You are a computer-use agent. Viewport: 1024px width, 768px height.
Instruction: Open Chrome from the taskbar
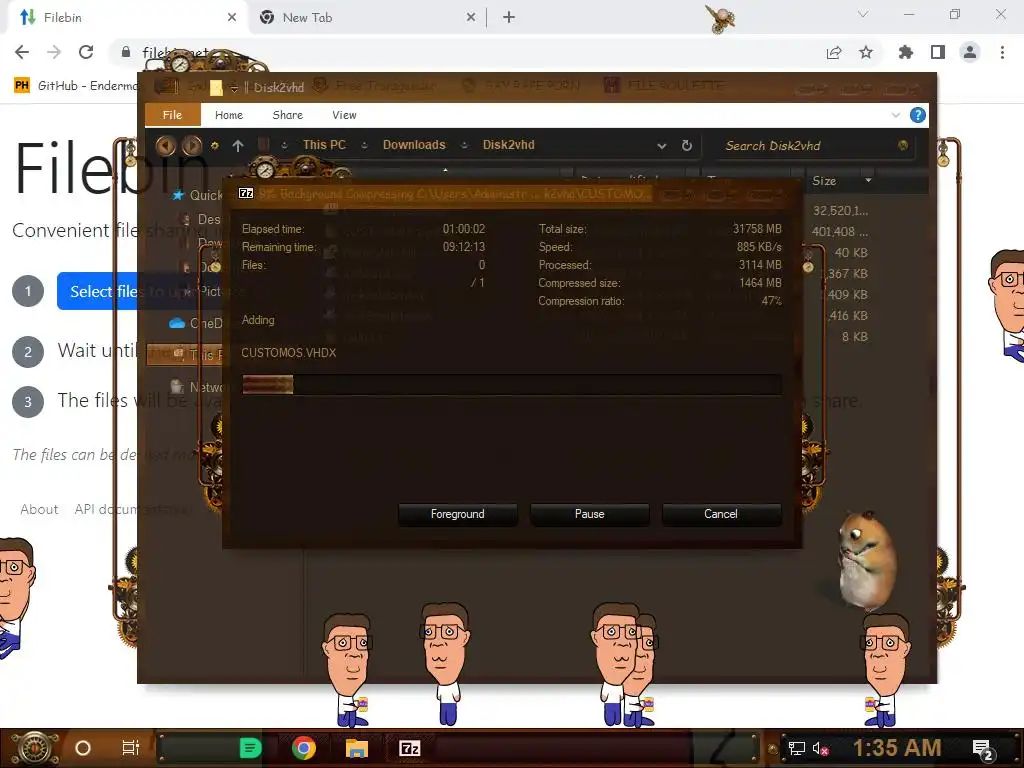(x=304, y=748)
